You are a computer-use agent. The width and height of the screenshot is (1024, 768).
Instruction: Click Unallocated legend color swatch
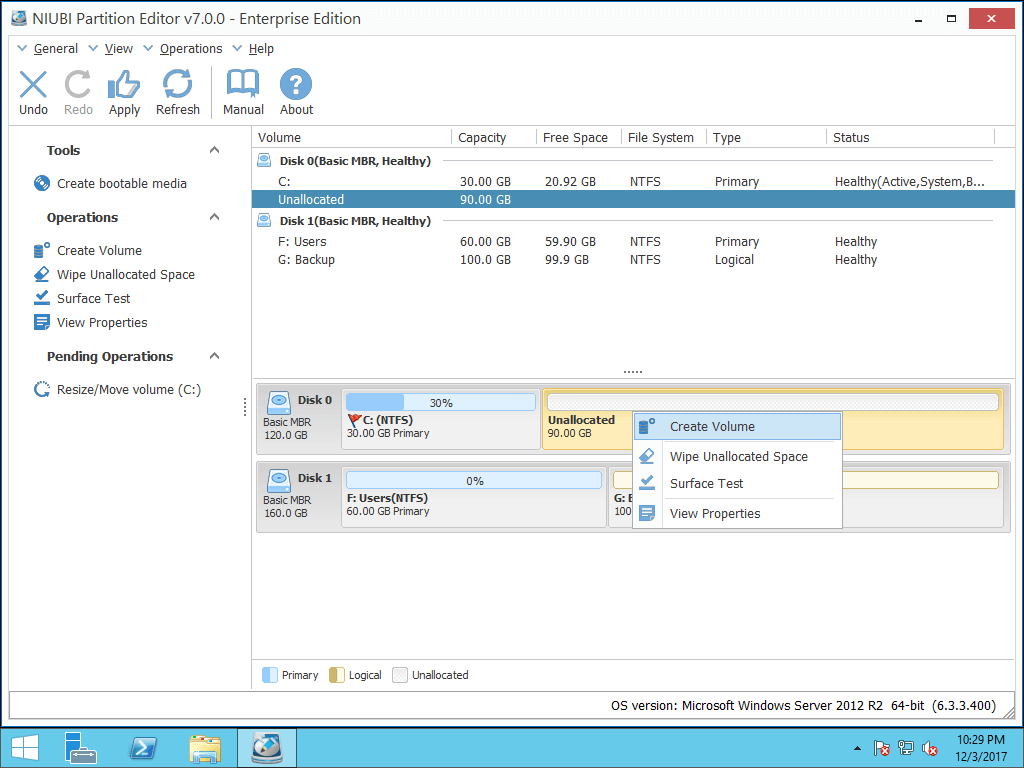click(x=400, y=675)
